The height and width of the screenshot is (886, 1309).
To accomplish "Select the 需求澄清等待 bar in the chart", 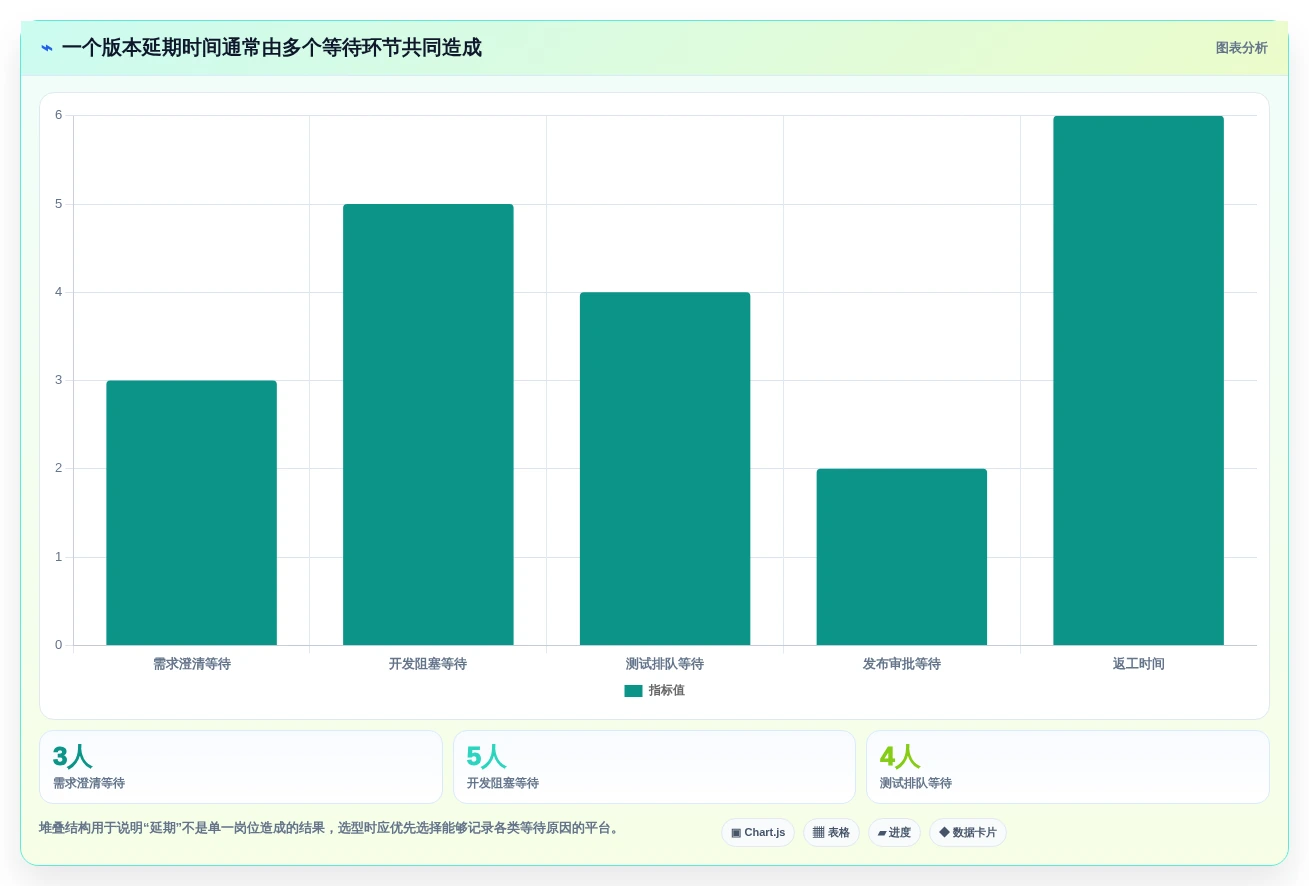I will [191, 513].
